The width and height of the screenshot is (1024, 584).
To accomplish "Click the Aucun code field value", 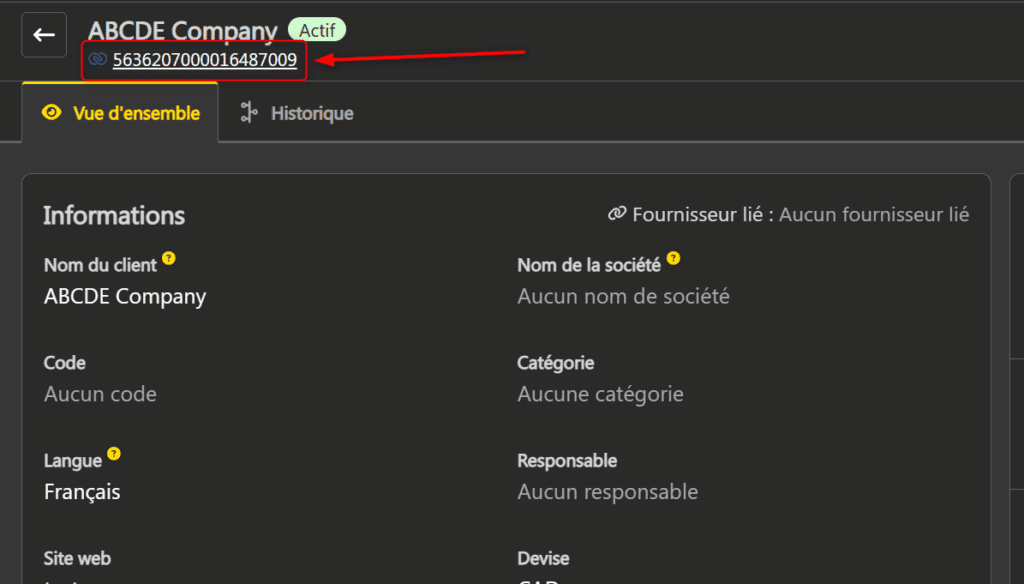I will [100, 394].
